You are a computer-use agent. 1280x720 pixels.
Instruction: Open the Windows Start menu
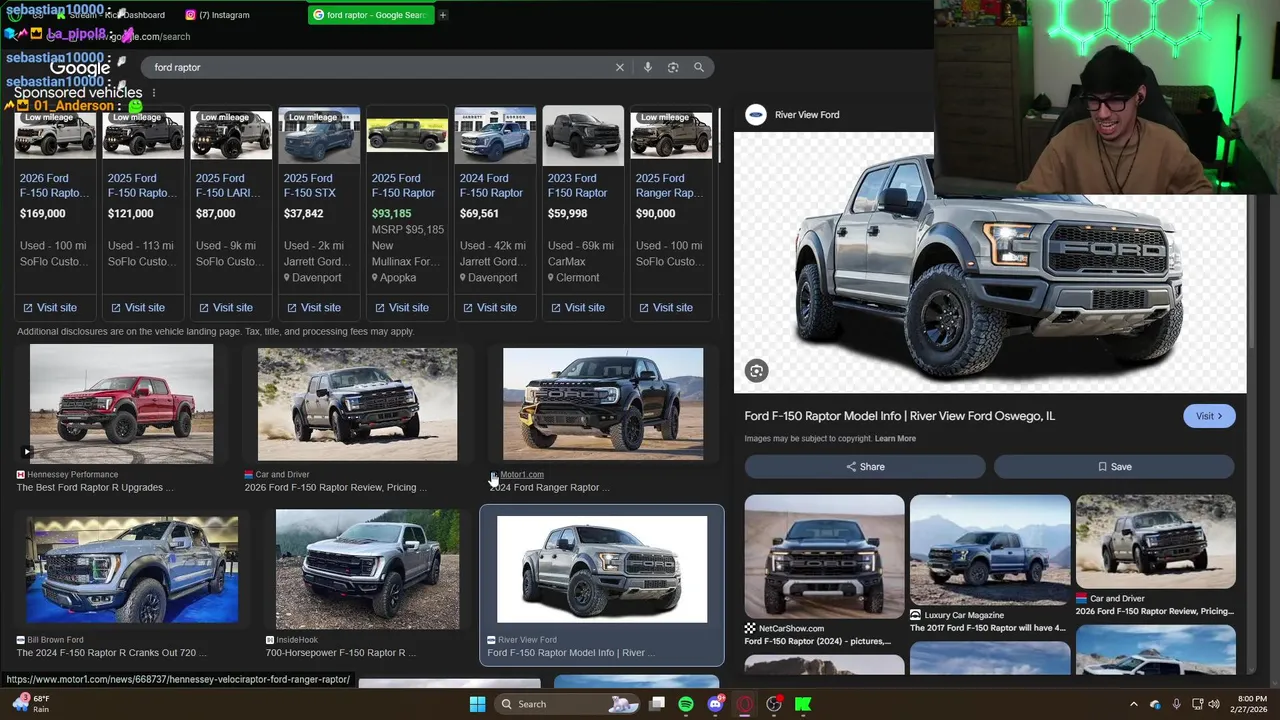(477, 704)
